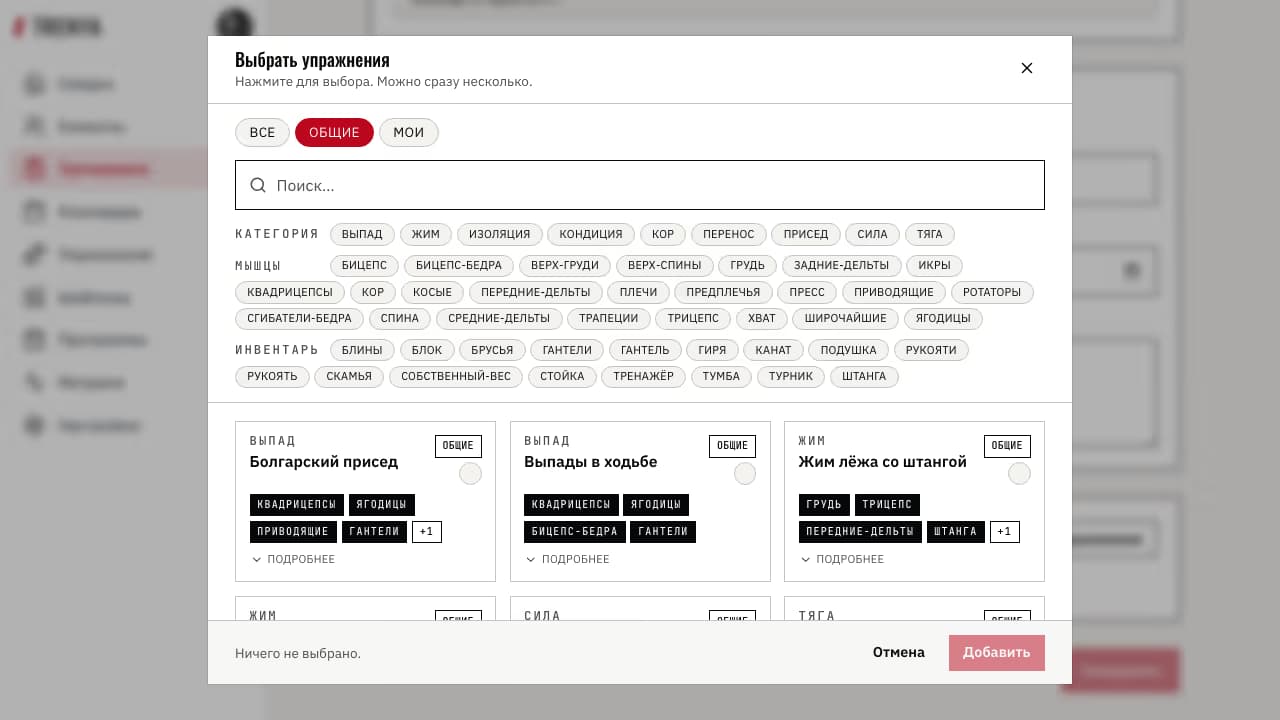Filter by the ПРИСЕД category chip

point(806,234)
